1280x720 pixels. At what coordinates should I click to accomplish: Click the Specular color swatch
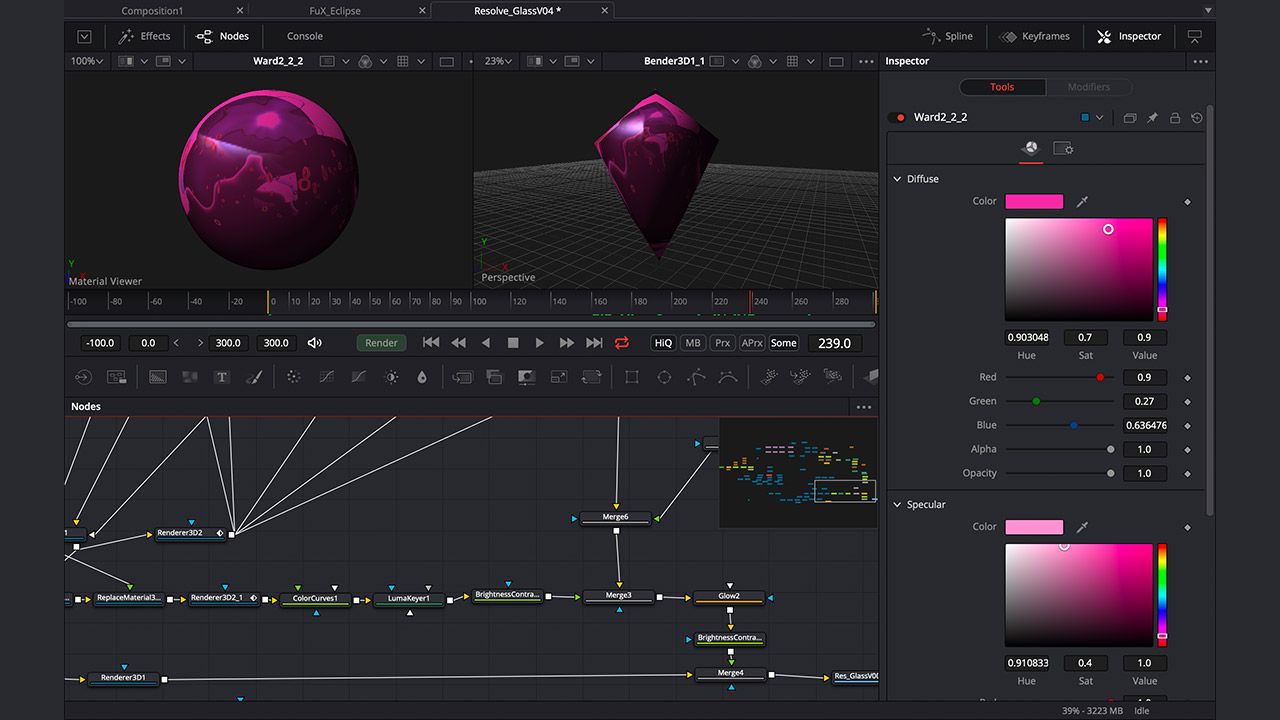1034,527
